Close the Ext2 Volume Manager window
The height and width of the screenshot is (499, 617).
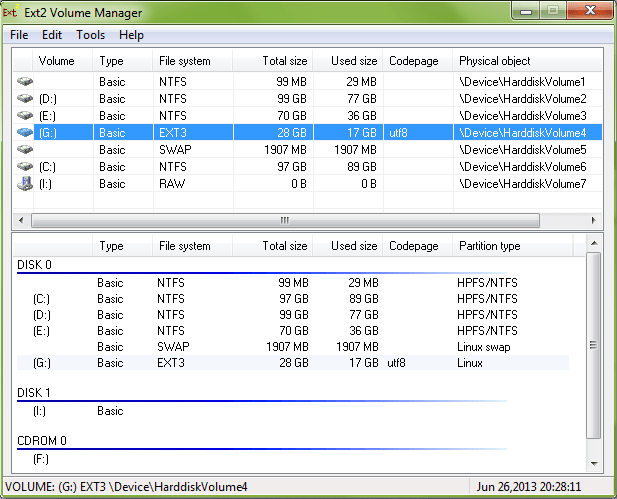[590, 10]
